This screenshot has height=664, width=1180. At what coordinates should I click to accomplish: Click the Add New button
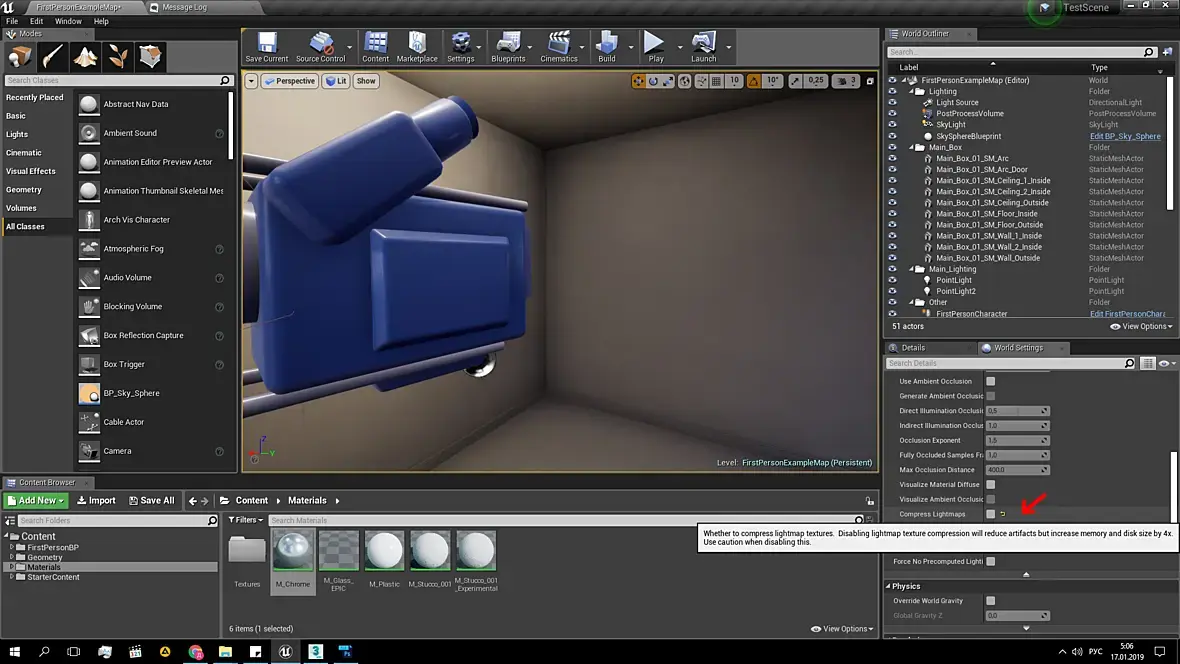[36, 500]
